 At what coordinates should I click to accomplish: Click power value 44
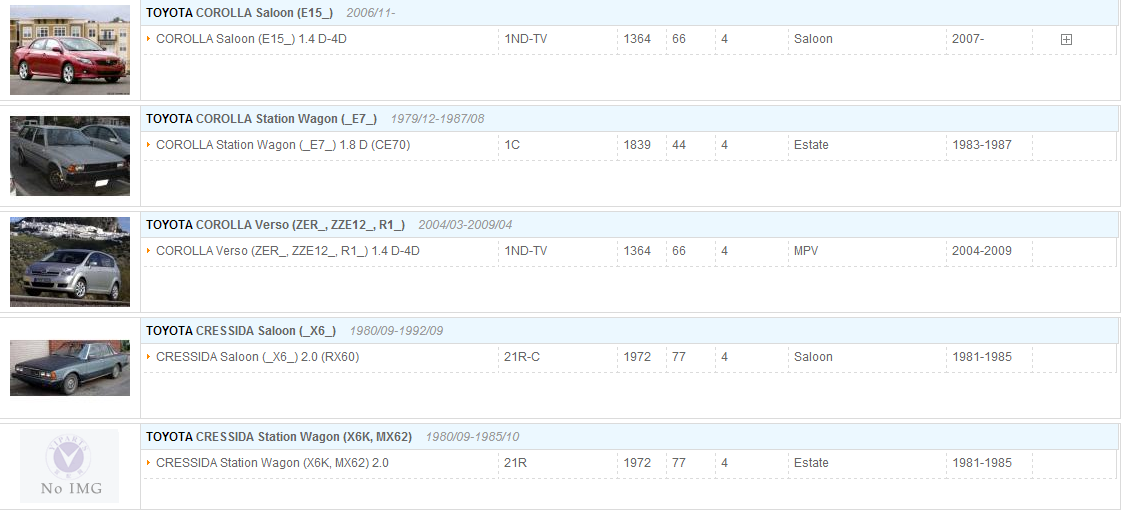click(x=679, y=144)
